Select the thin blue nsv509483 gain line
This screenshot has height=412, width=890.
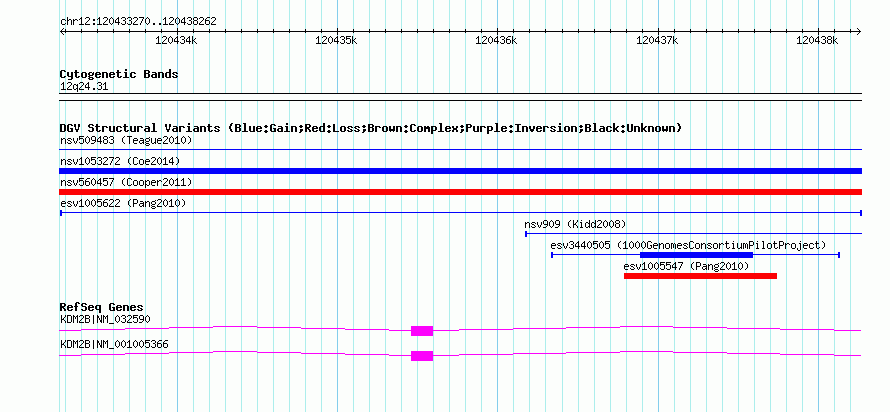460,149
